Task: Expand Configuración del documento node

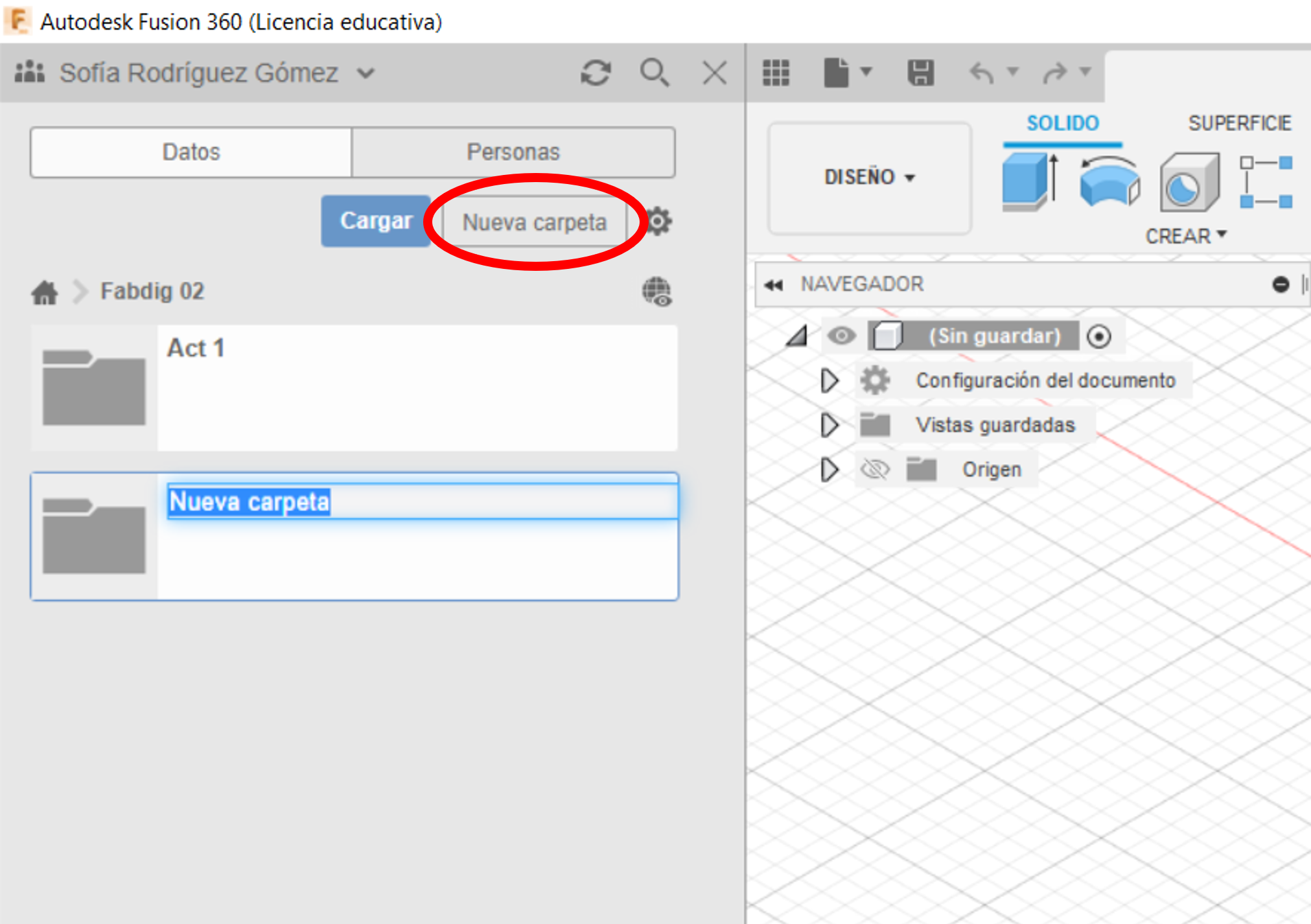Action: tap(829, 380)
